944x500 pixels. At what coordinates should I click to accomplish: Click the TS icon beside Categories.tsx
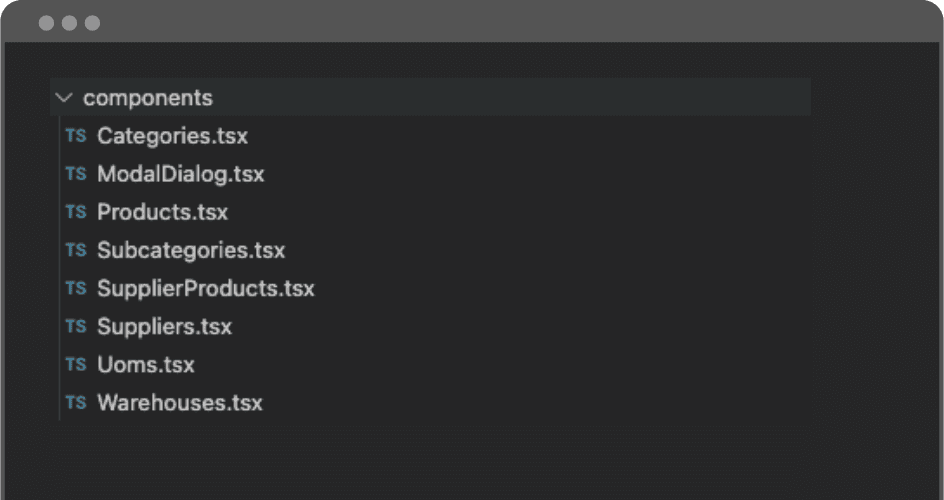coord(76,135)
